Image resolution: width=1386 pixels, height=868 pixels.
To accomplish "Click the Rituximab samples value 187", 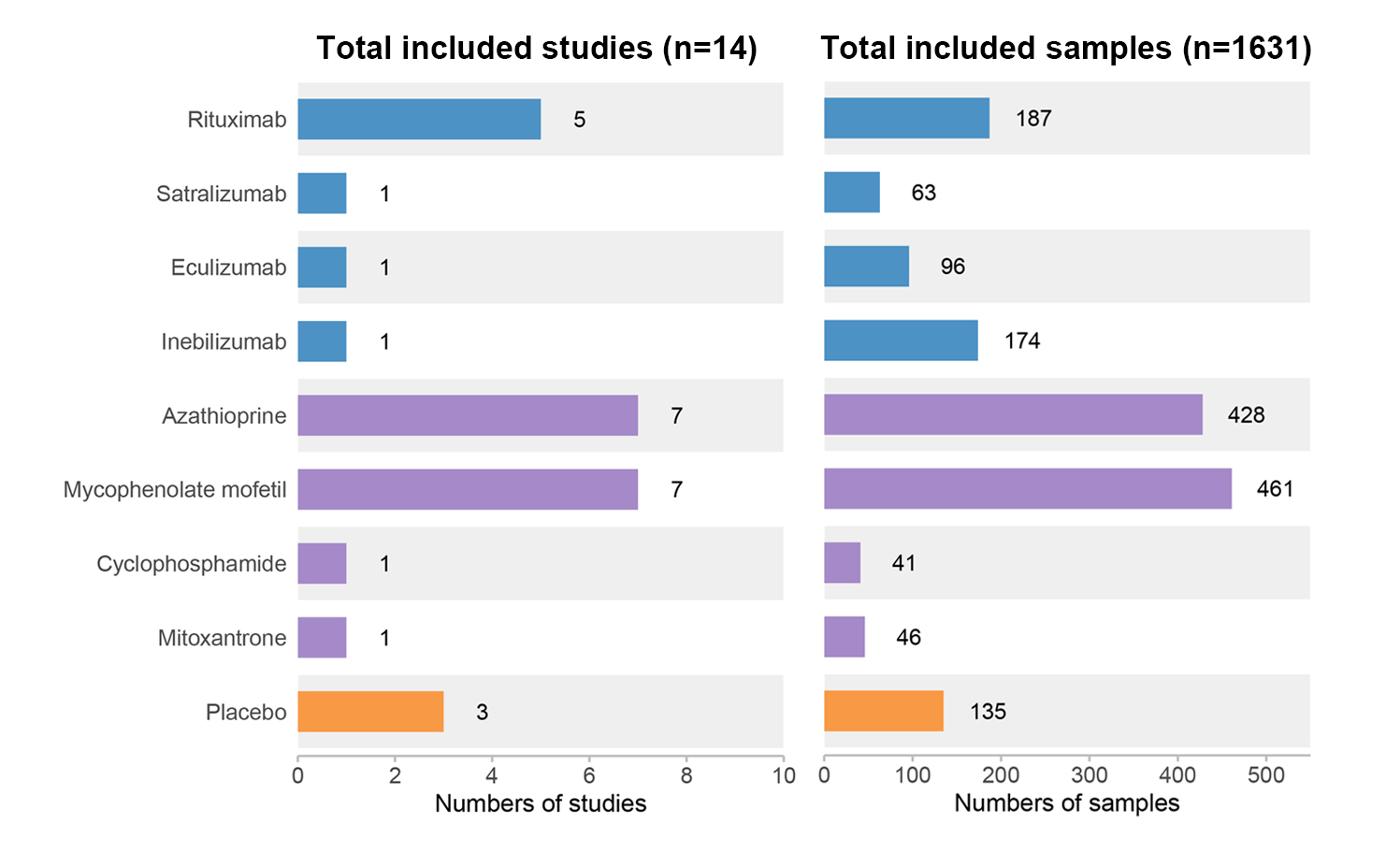I will pyautogui.click(x=1033, y=118).
